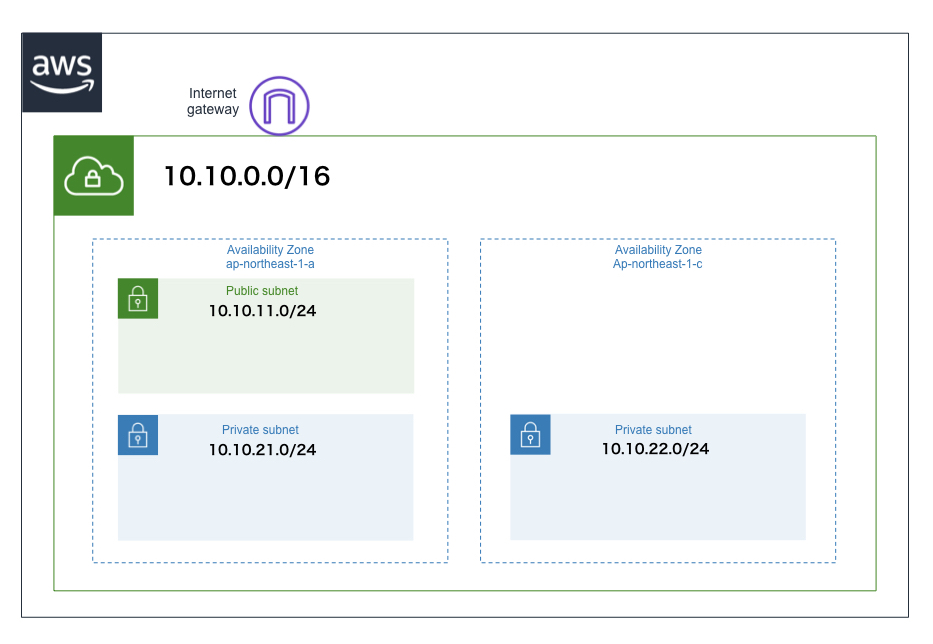The height and width of the screenshot is (644, 933).
Task: Click the 10.10.22.0/24 CIDR text
Action: [655, 449]
